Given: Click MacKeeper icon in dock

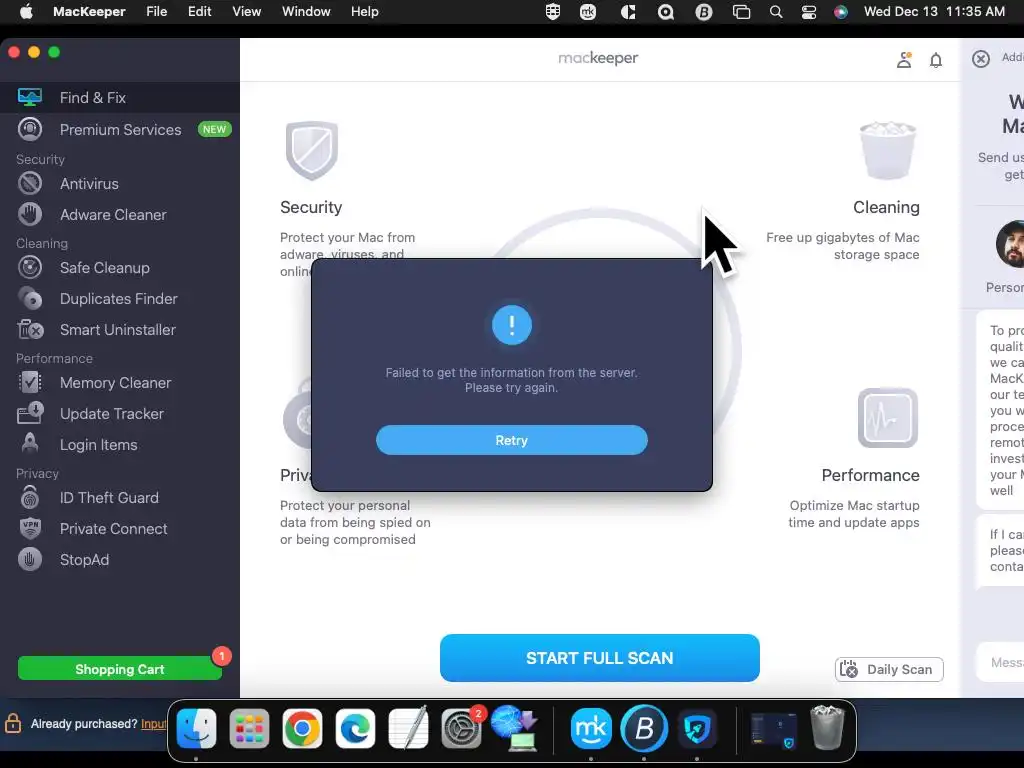Looking at the screenshot, I should 591,728.
